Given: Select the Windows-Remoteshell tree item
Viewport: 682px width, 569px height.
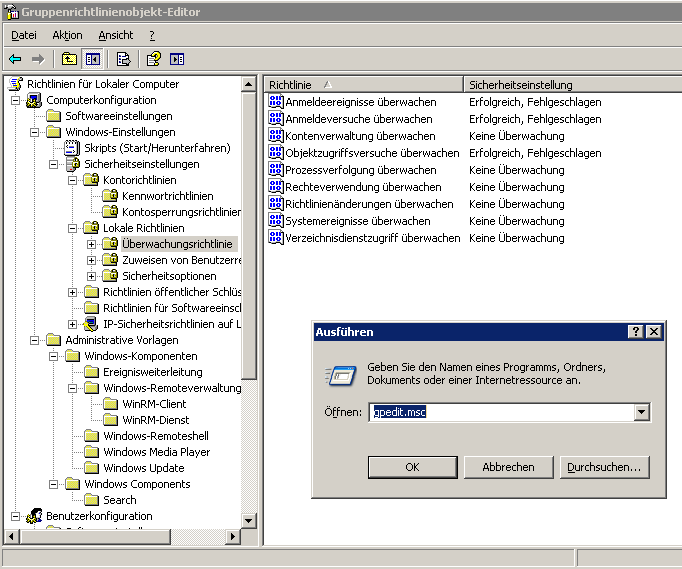Looking at the screenshot, I should tap(156, 436).
